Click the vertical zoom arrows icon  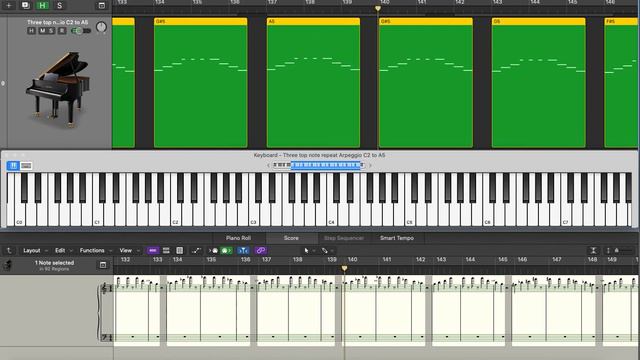(x=608, y=250)
